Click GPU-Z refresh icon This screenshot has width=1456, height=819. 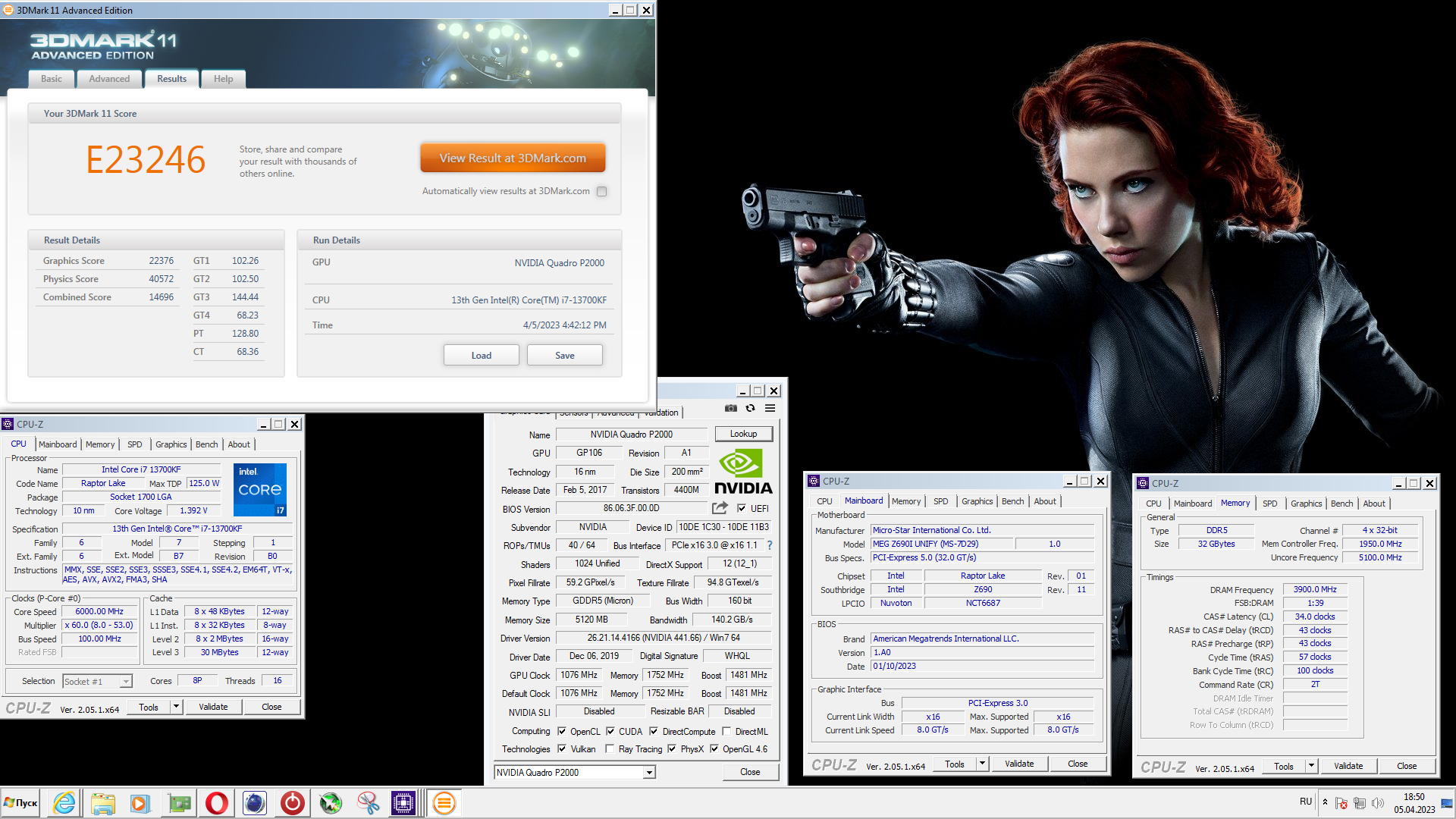point(750,408)
